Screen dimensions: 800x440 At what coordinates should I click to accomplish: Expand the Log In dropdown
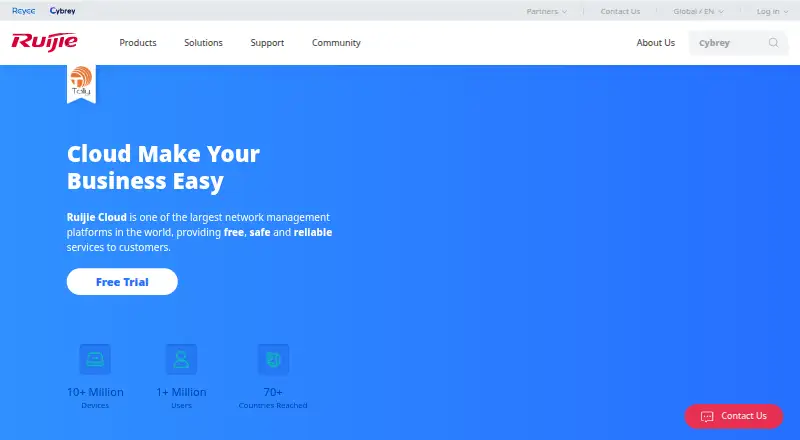(x=772, y=11)
